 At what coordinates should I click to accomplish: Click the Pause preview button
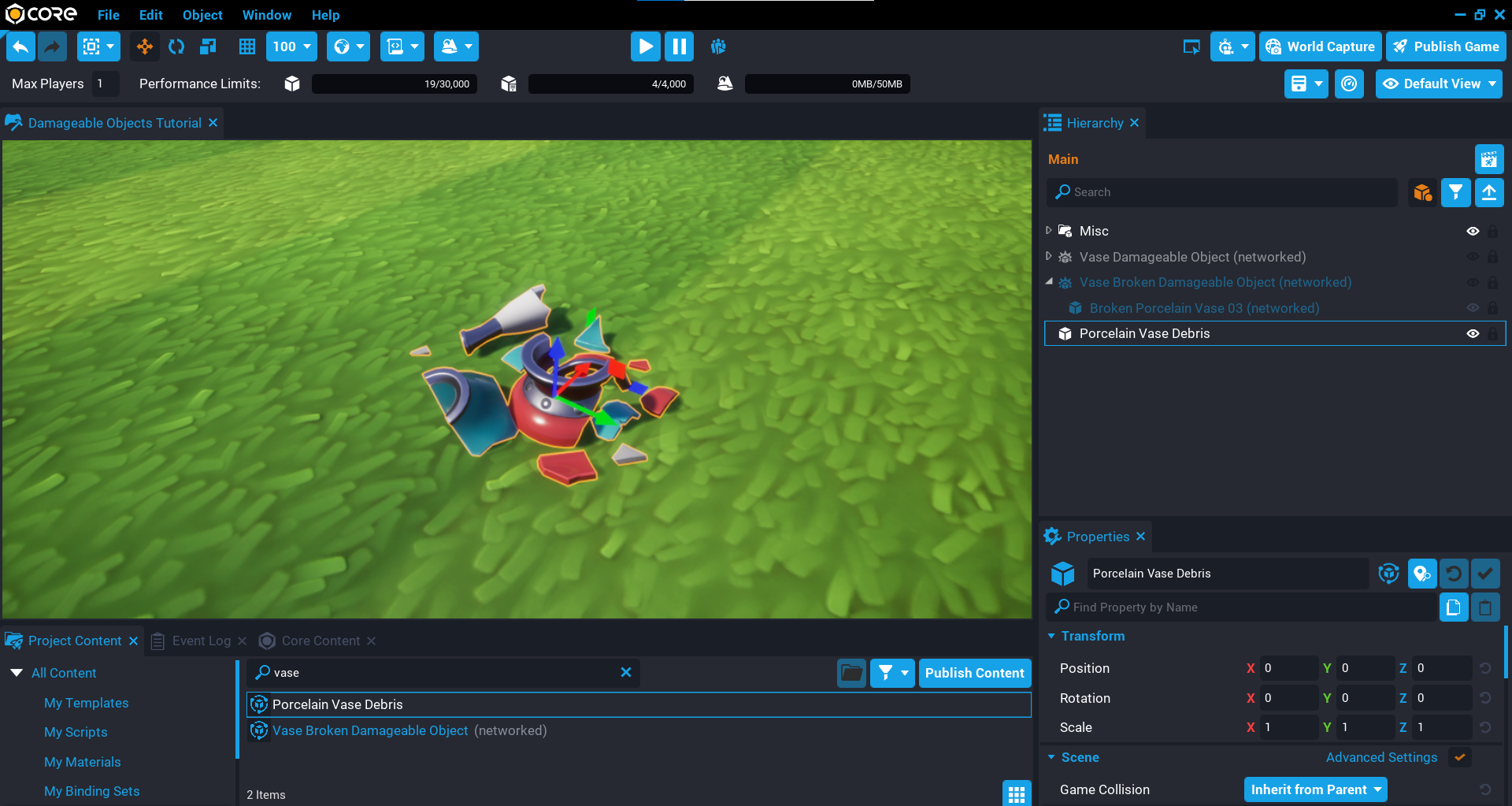(679, 46)
